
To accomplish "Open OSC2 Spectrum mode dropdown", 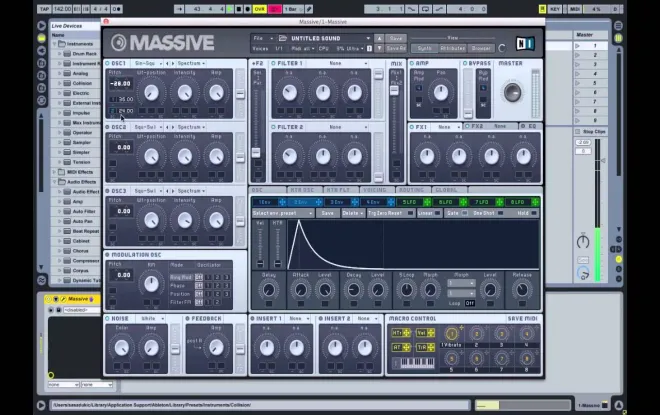I will coord(191,127).
